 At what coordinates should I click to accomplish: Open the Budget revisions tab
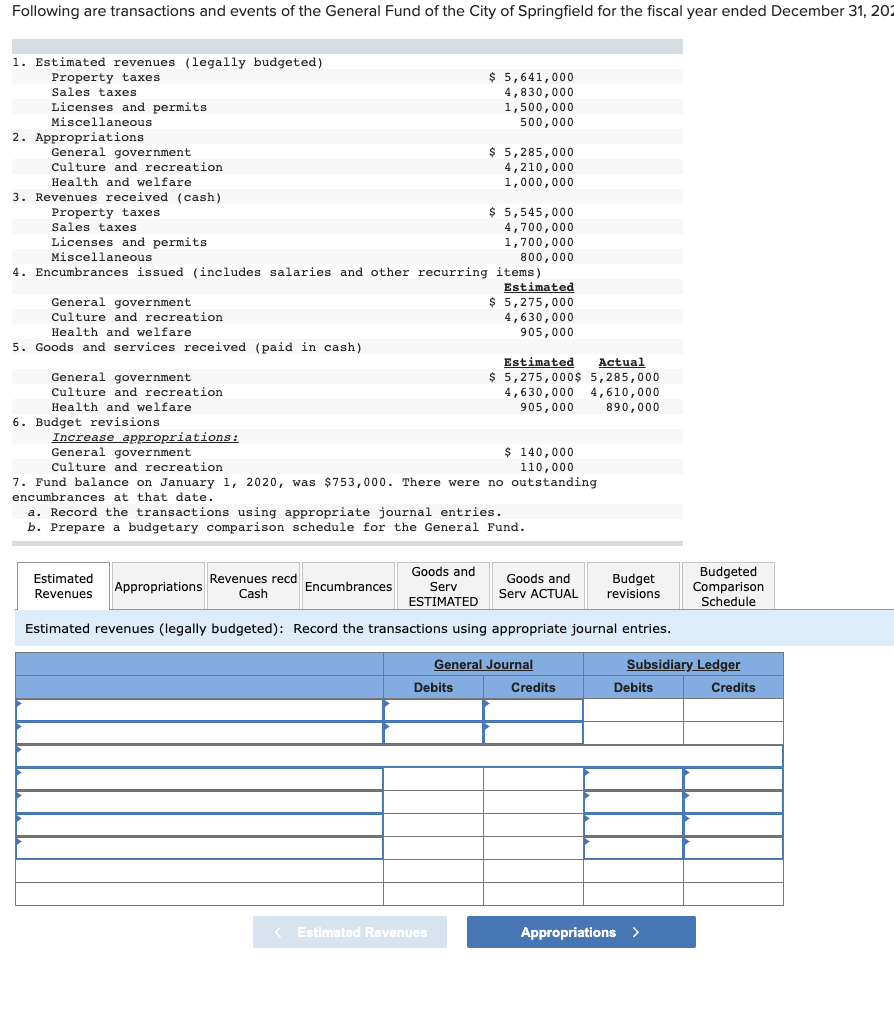(x=633, y=585)
